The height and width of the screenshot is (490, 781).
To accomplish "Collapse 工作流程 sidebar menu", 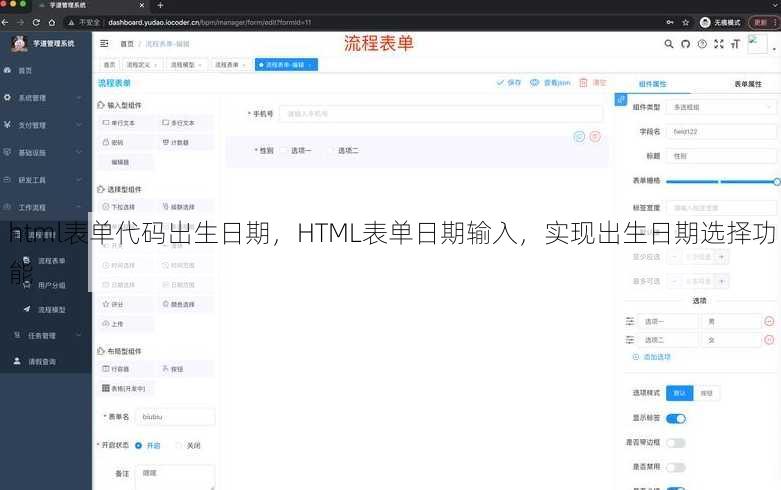I will click(46, 207).
